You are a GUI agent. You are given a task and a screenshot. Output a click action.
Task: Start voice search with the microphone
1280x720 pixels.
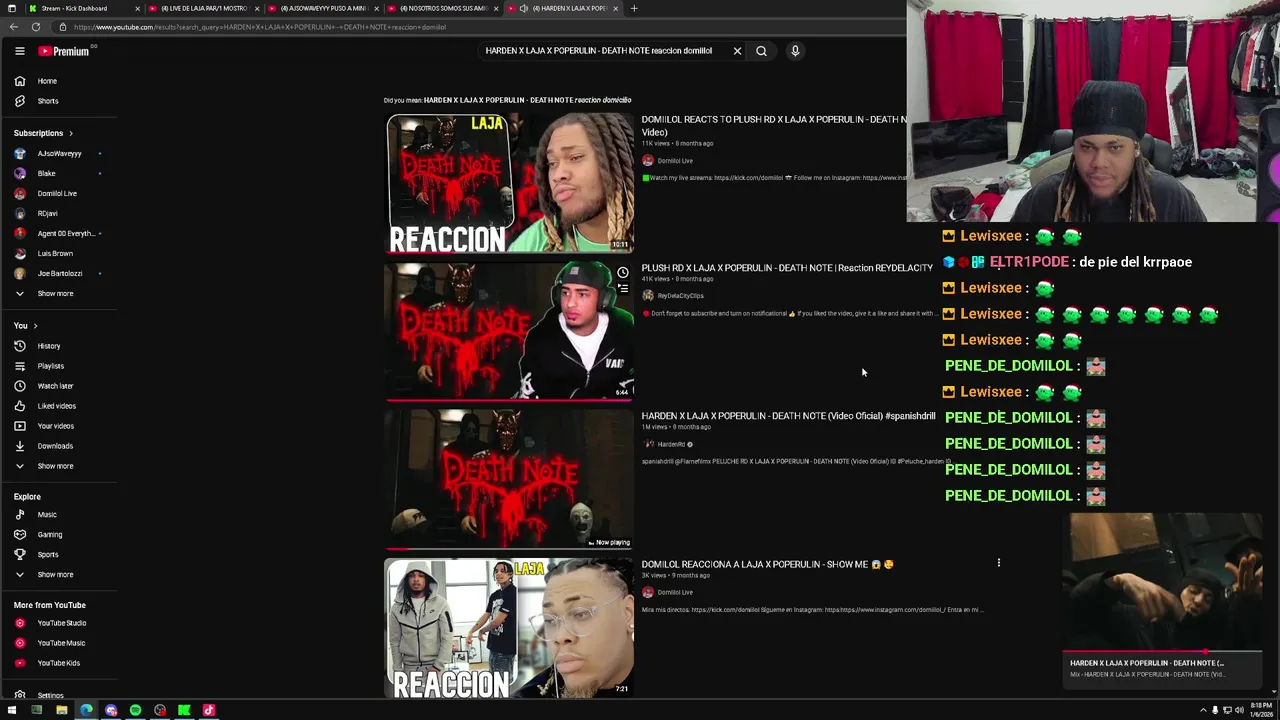(x=795, y=51)
